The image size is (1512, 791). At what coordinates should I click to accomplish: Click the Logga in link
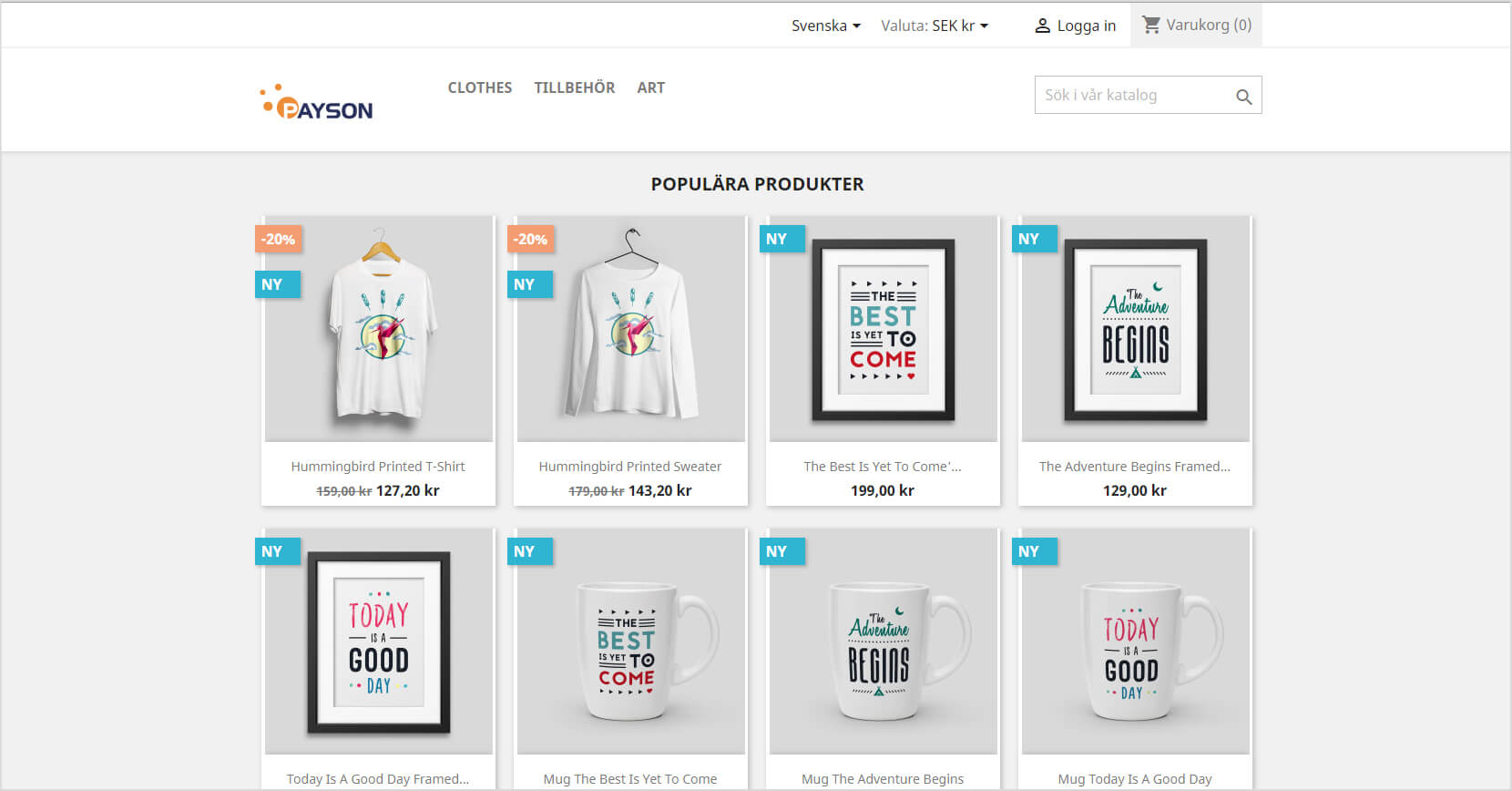[x=1086, y=26]
